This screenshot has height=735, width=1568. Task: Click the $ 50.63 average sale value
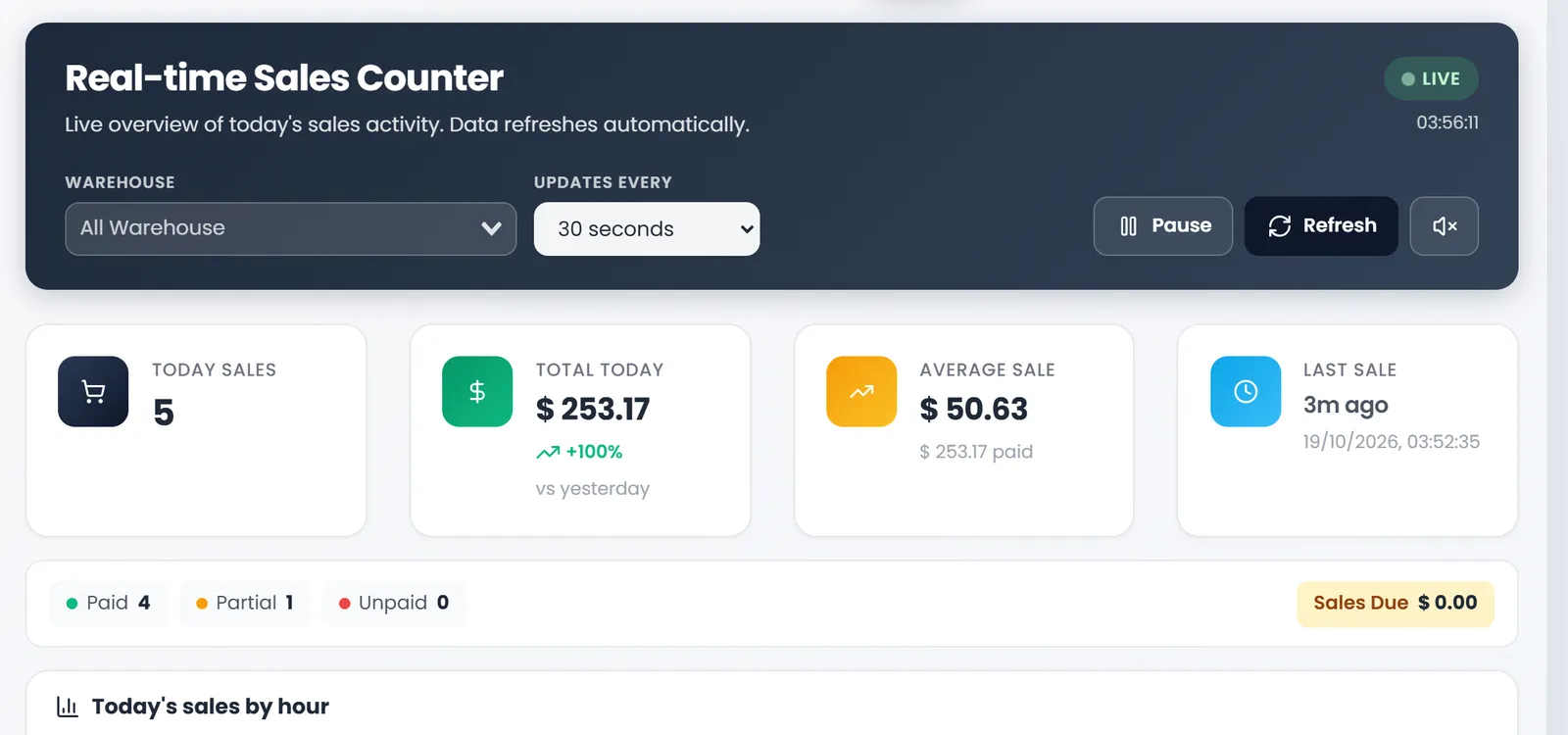pos(974,409)
